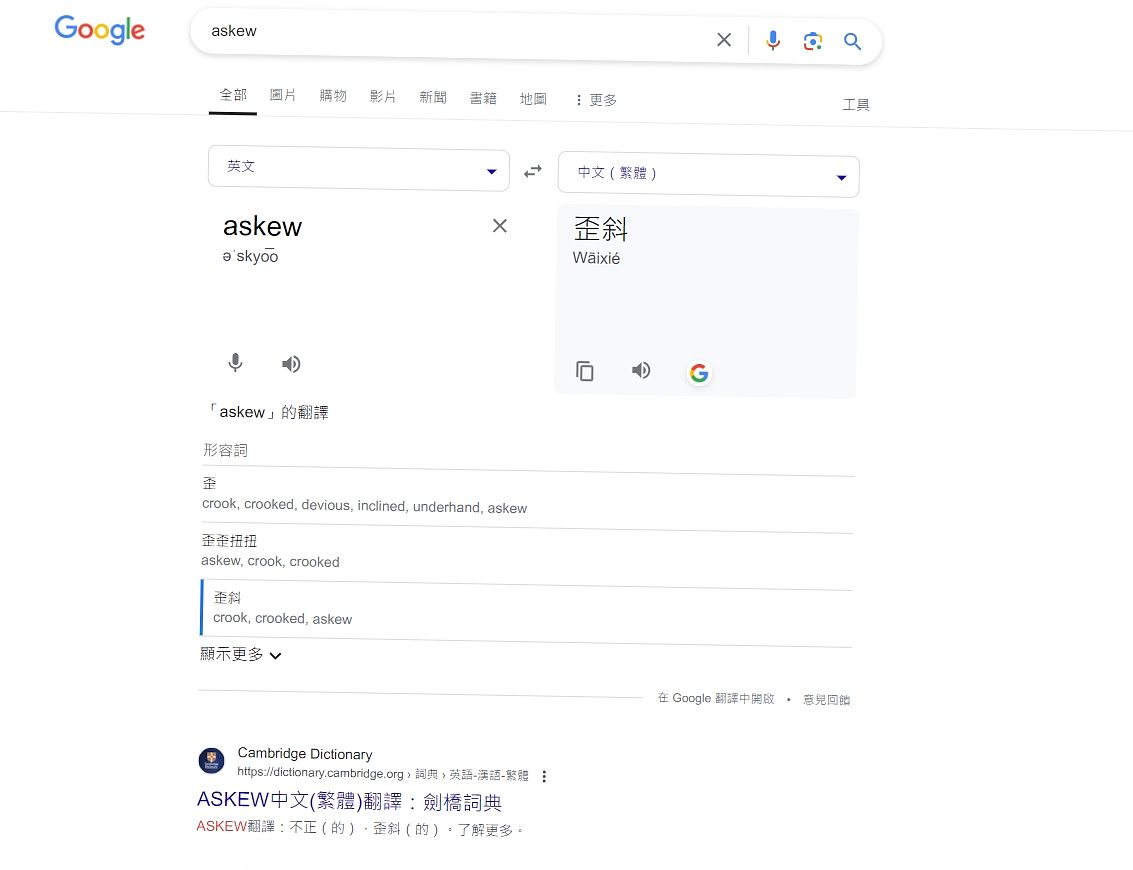Open Cambridge Dictionary ASKEW result link
This screenshot has height=870, width=1133.
349,801
